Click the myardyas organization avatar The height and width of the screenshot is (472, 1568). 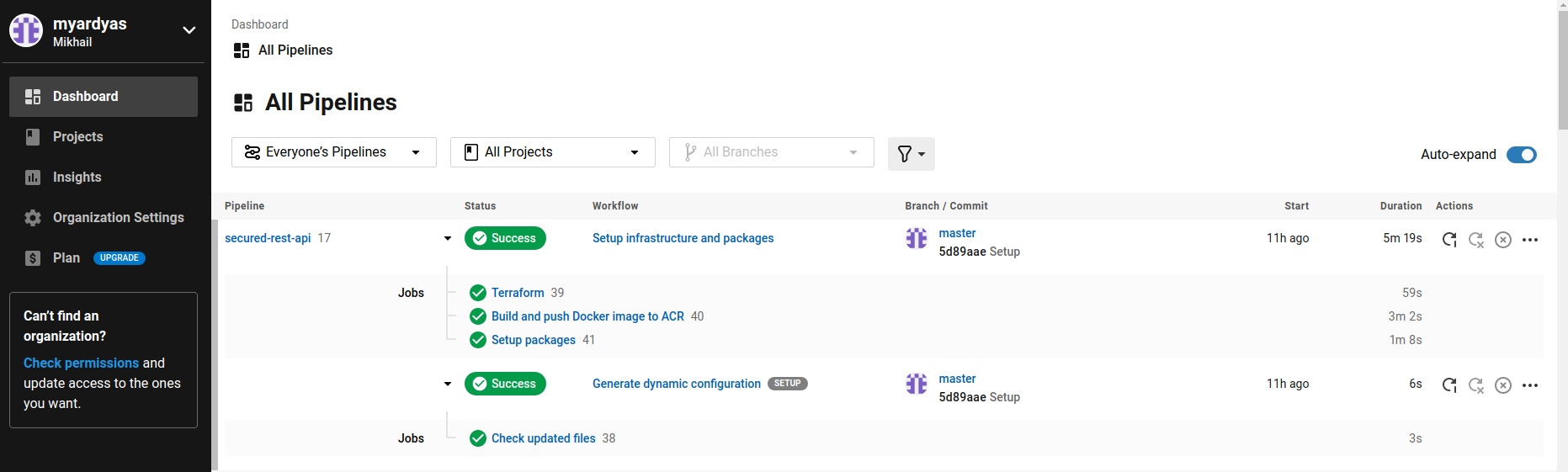(x=26, y=30)
